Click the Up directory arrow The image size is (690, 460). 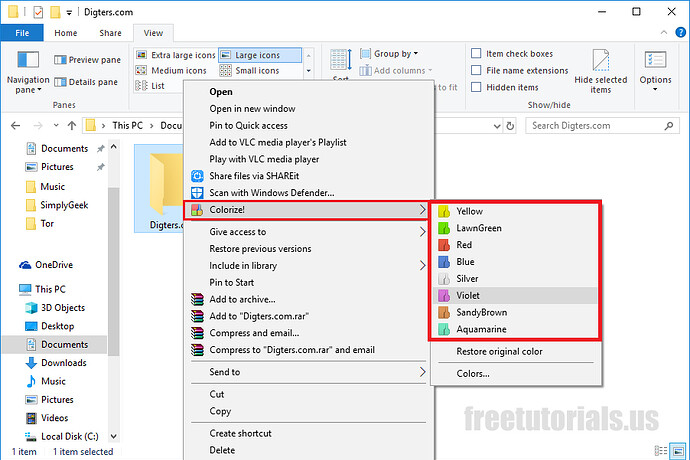(72, 126)
